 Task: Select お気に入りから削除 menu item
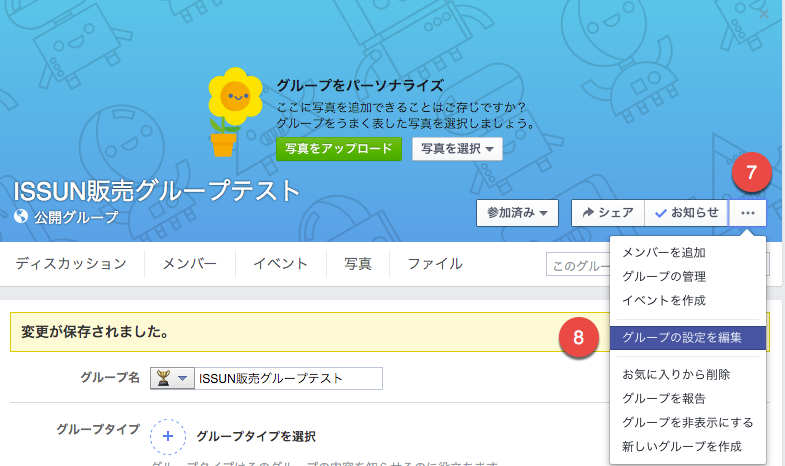(688, 374)
